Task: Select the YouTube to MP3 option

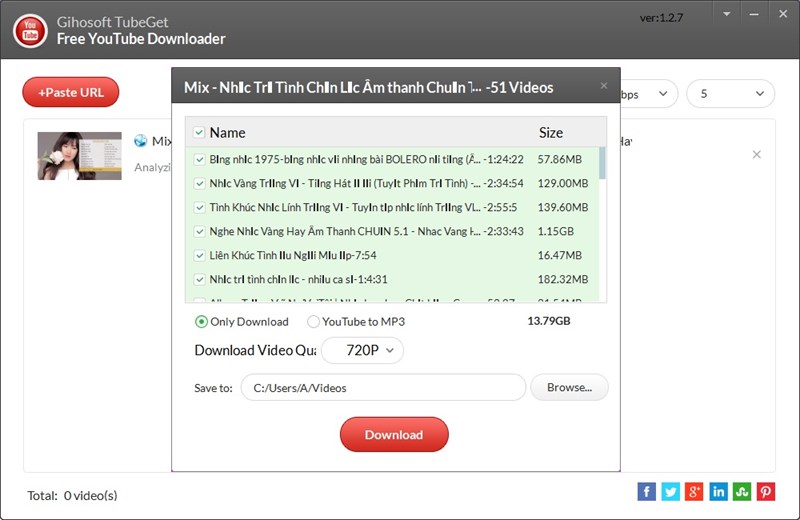Action: click(x=314, y=322)
